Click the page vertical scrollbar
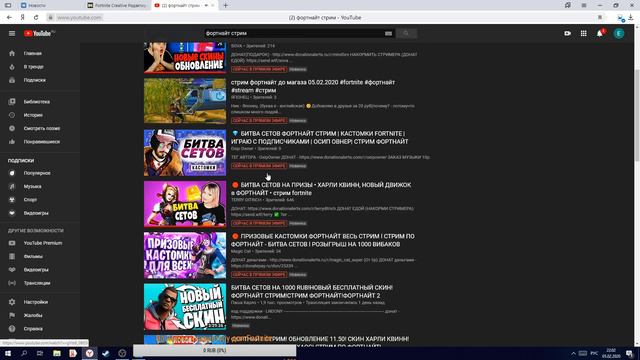640x360 pixels. 637,114
